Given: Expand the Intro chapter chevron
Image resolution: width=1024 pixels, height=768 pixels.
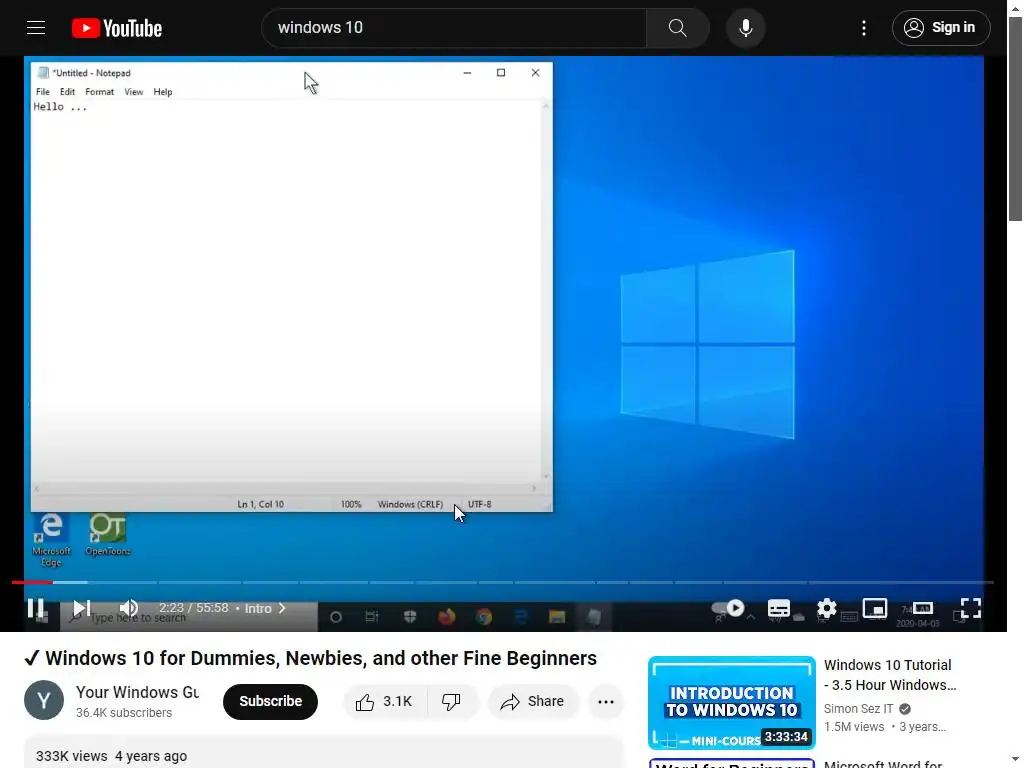Looking at the screenshot, I should (283, 608).
